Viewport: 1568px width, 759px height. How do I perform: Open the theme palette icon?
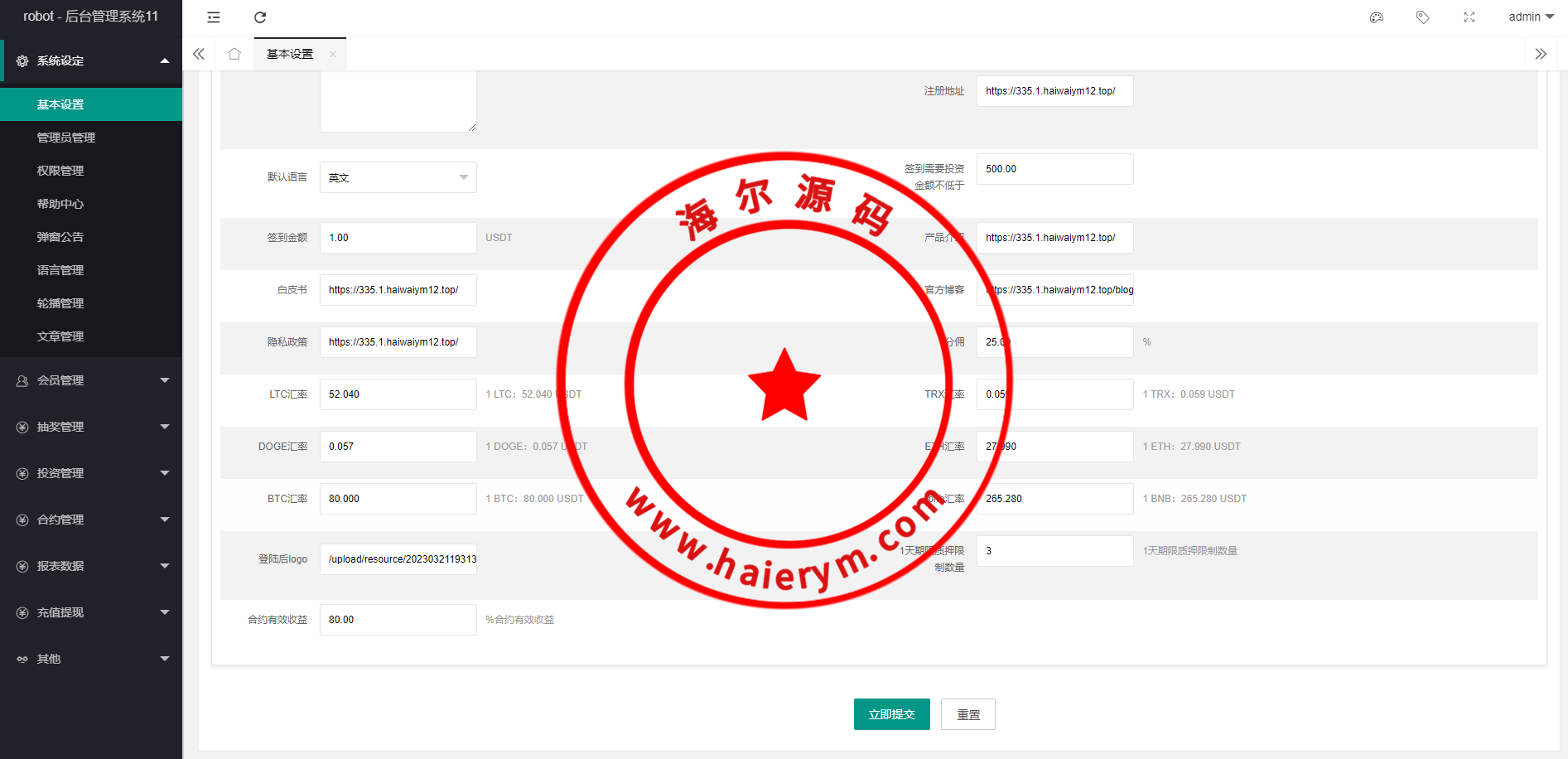(1377, 17)
